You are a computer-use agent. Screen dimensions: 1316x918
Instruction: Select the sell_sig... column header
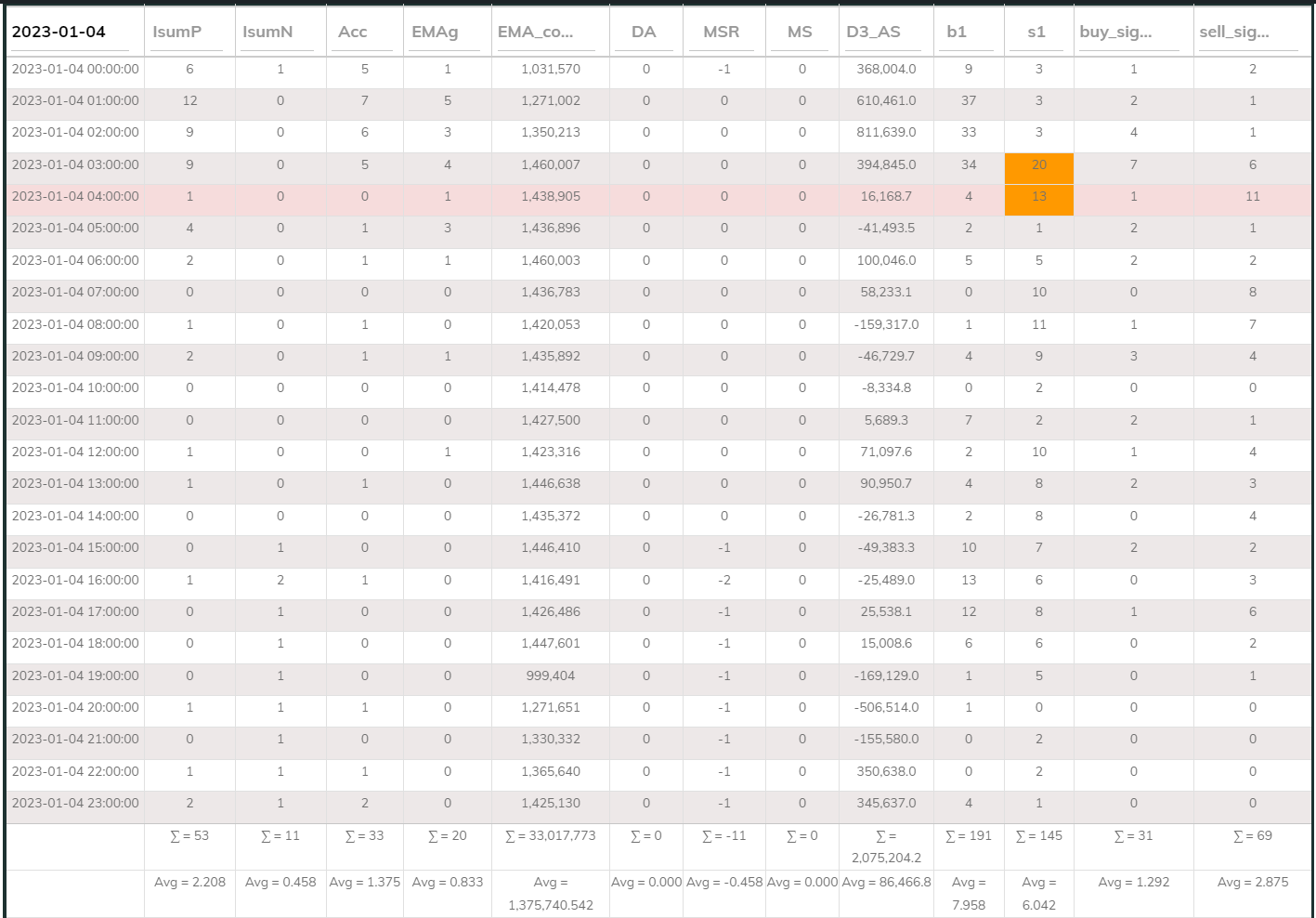coord(1234,32)
